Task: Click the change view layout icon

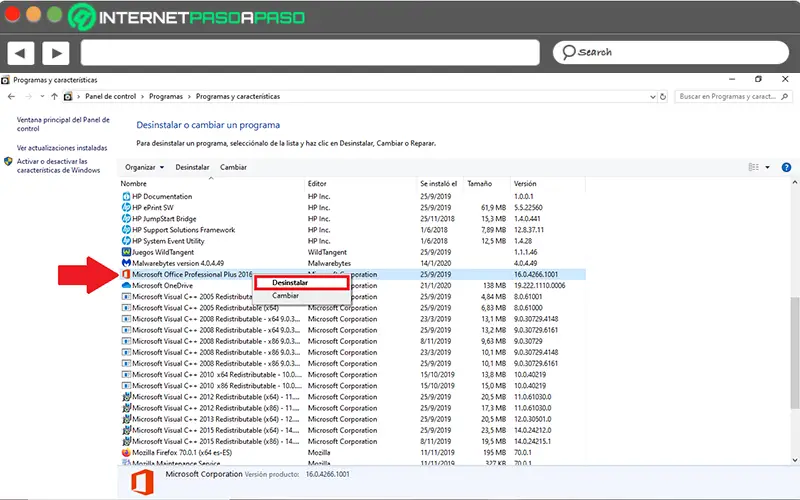Action: tap(754, 167)
